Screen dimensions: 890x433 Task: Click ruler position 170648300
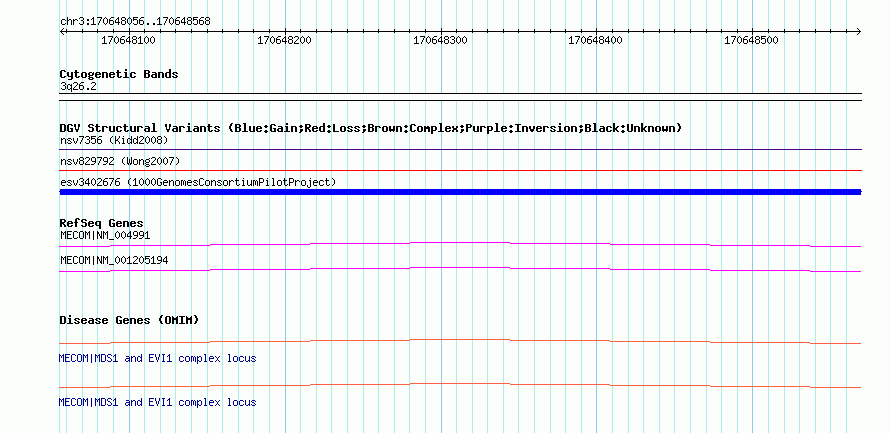point(440,41)
